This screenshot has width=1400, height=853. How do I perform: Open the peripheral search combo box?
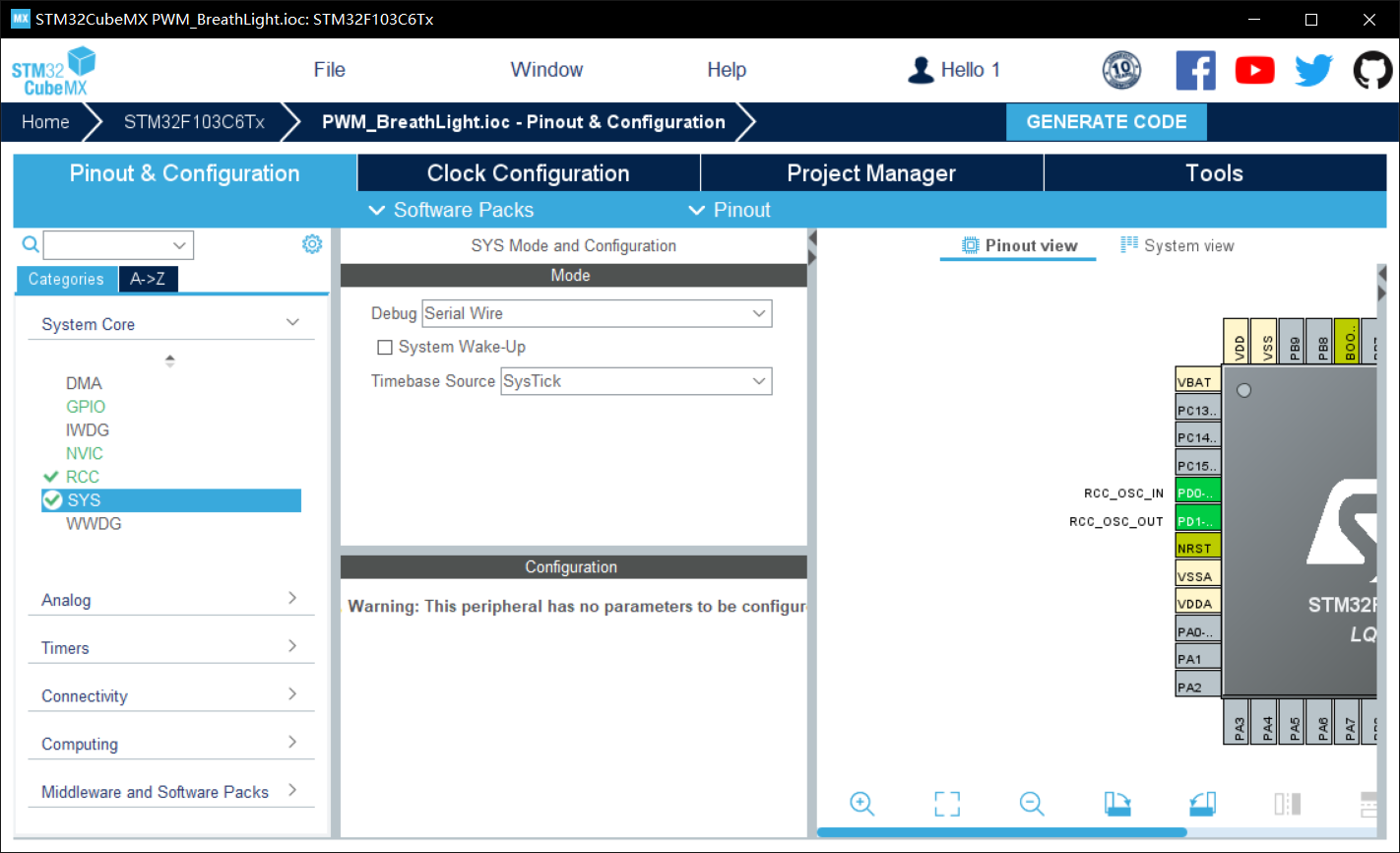[118, 244]
